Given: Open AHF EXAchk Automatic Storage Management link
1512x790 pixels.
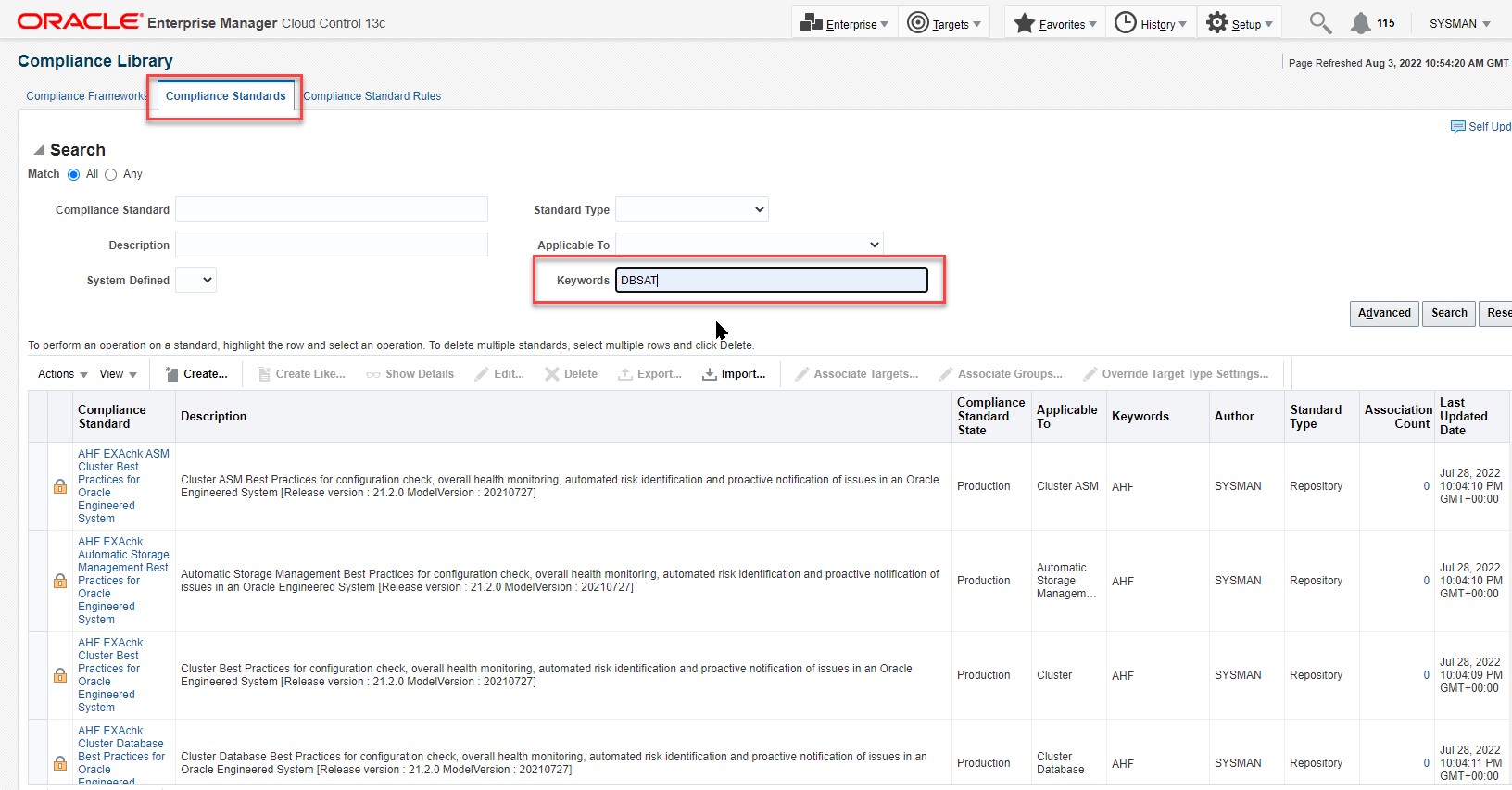Looking at the screenshot, I should (123, 581).
